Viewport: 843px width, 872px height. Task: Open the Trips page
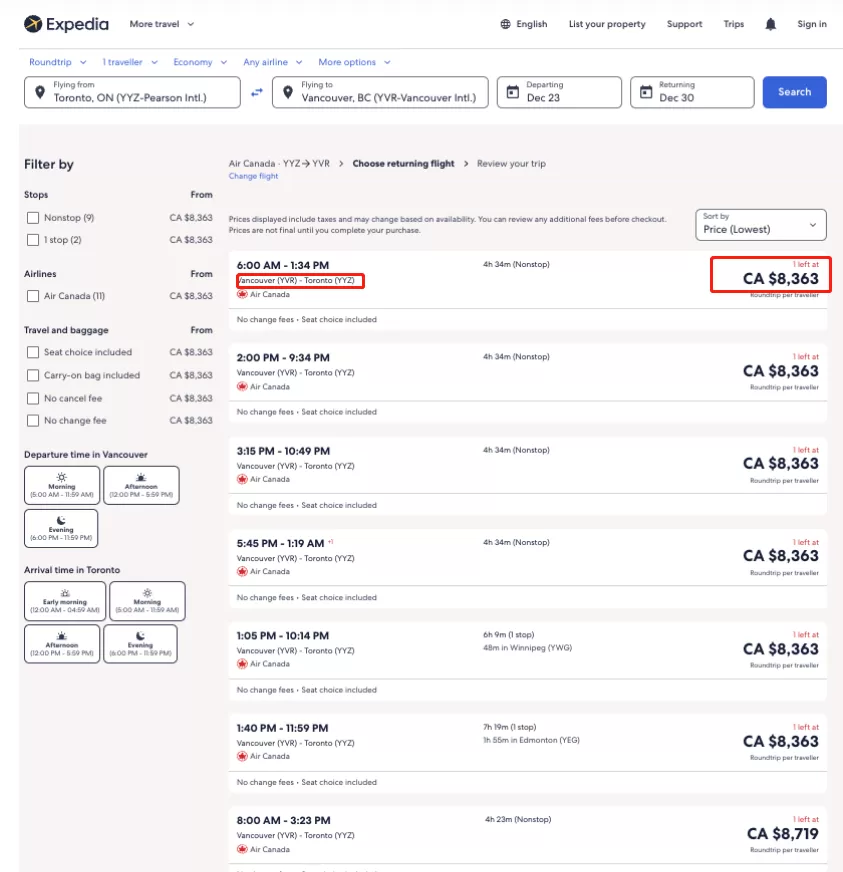pos(733,24)
